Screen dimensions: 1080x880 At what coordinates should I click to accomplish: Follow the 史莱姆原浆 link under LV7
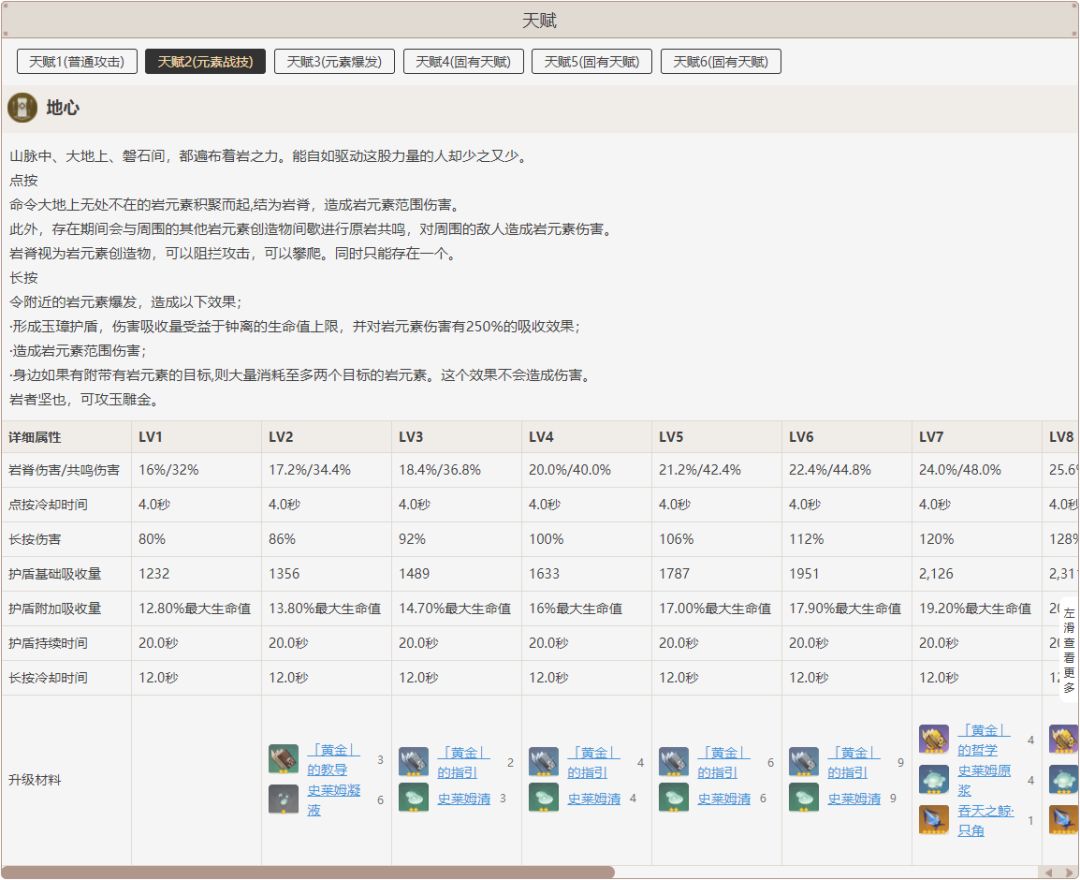tap(984, 780)
